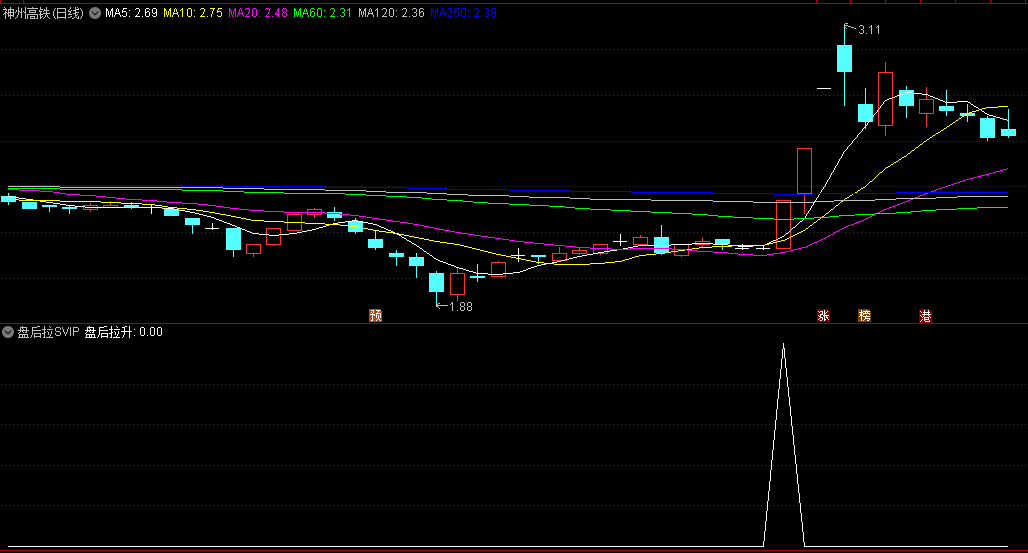Viewport: 1028px width, 553px height.
Task: Click the 盘后拉SVIP indicator name
Action: click(48, 332)
